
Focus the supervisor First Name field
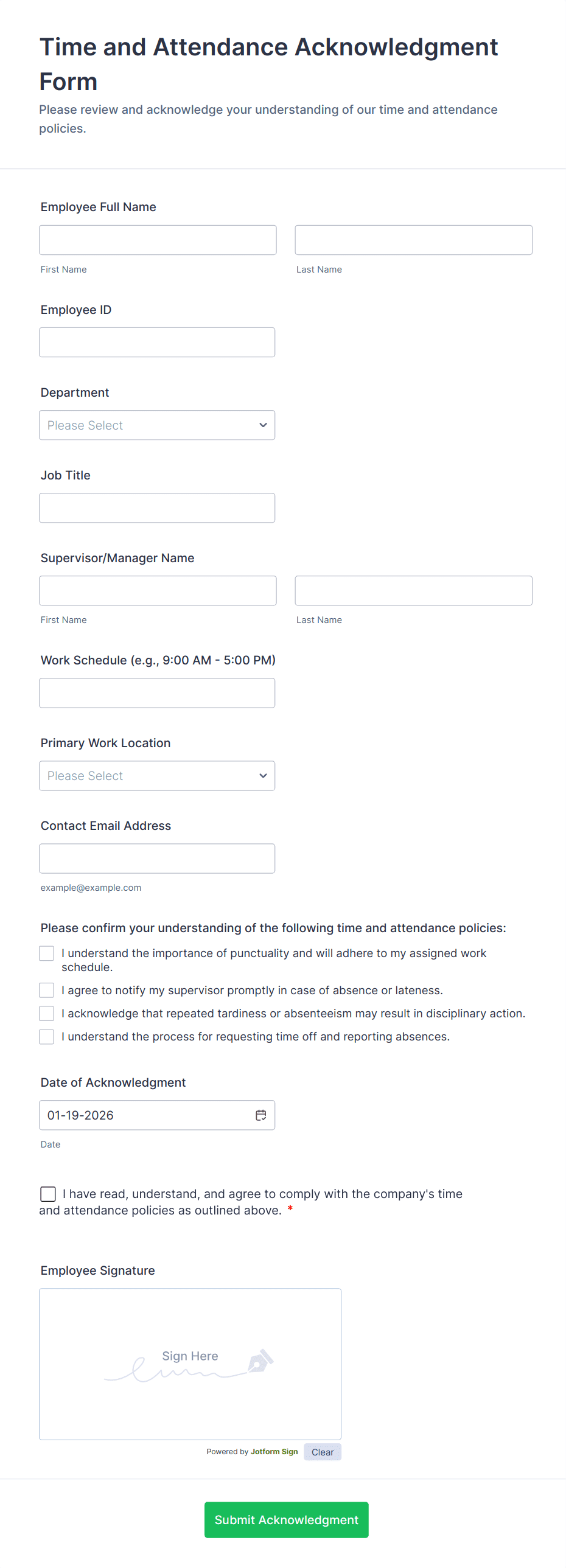(x=158, y=591)
